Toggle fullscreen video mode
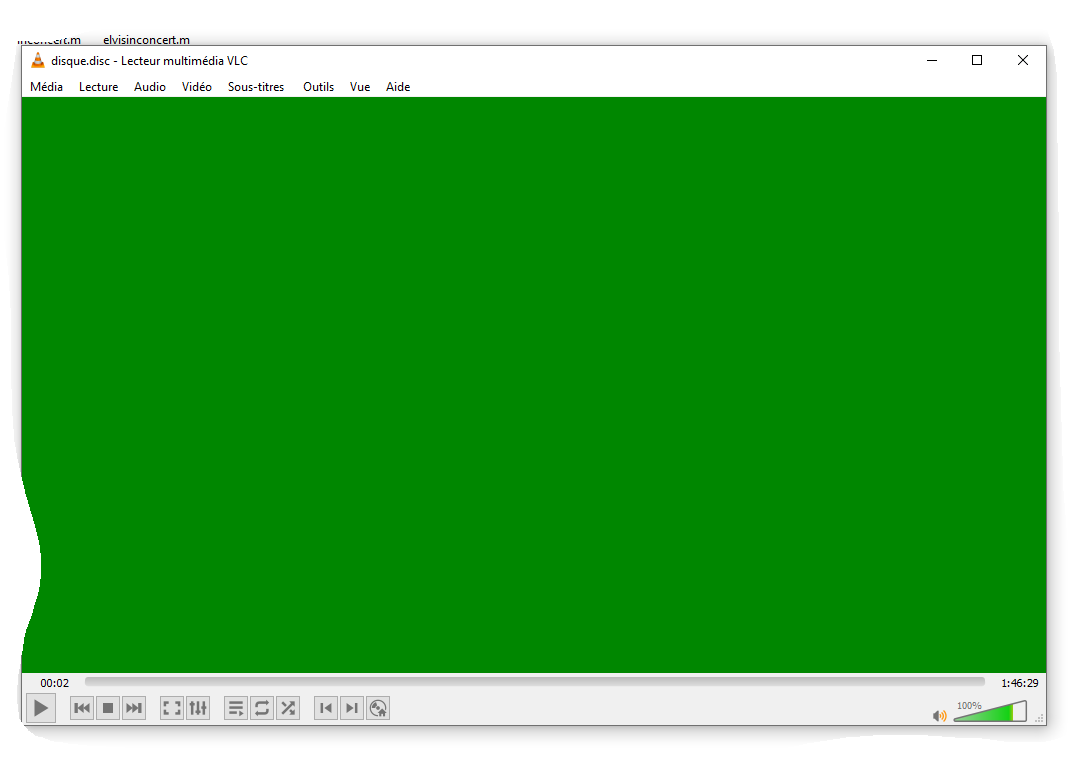Screen dimensions: 1081x767 pyautogui.click(x=172, y=708)
